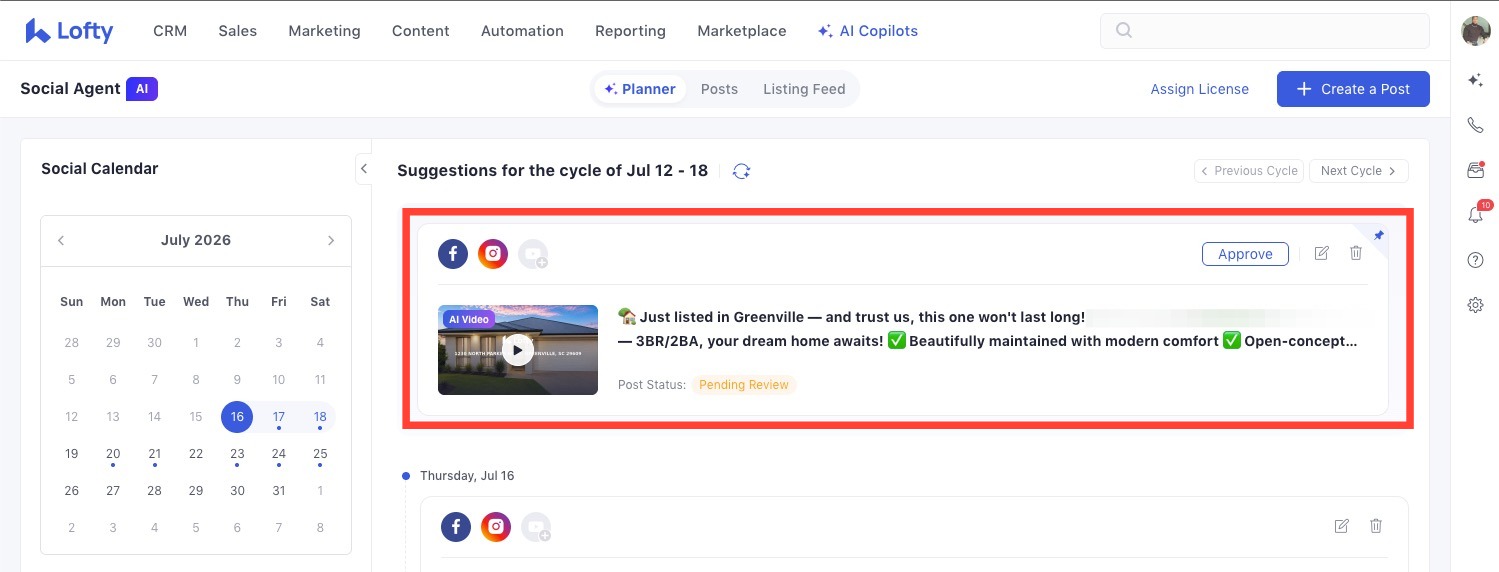Image resolution: width=1499 pixels, height=572 pixels.
Task: Open the settings gear icon
Action: (1475, 305)
